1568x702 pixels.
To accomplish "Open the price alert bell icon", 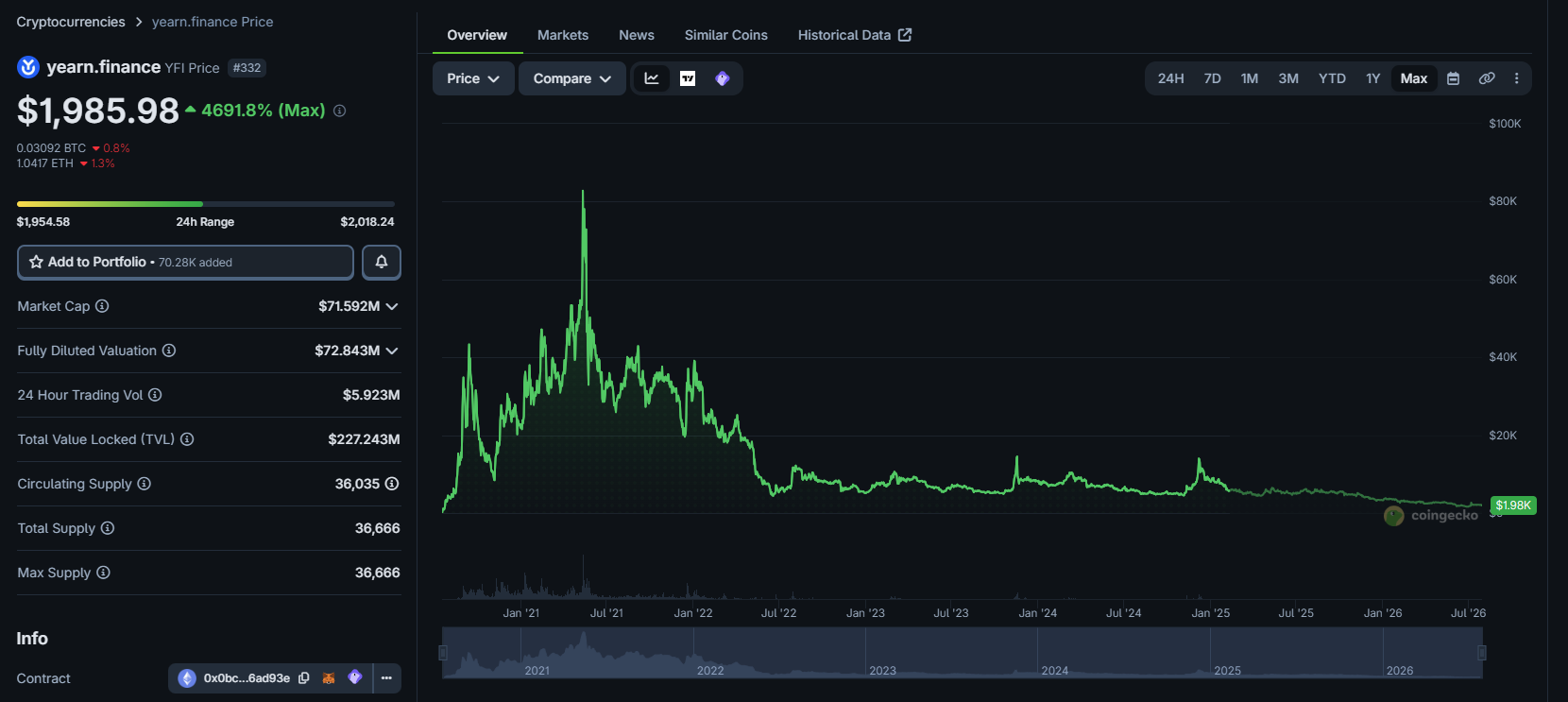I will point(382,262).
